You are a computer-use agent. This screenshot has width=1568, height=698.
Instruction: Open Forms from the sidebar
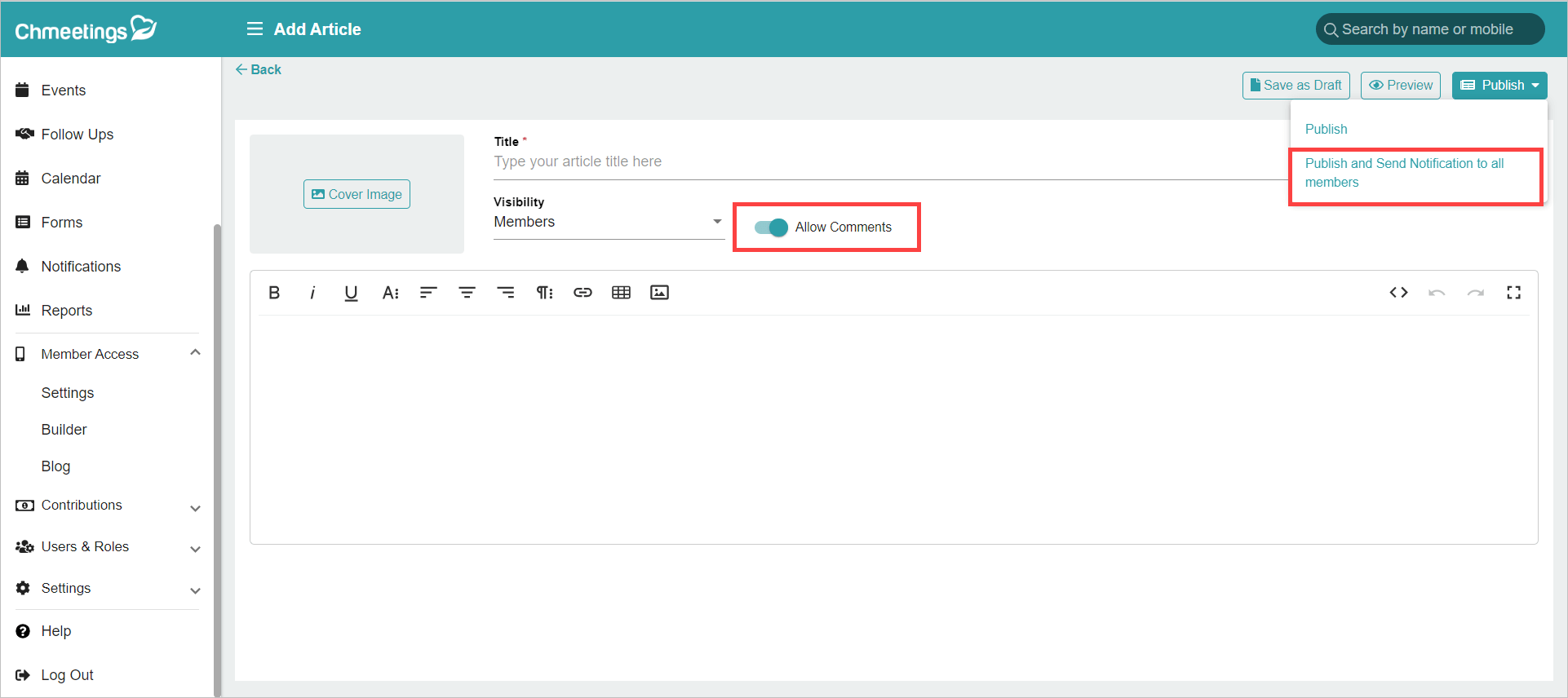(62, 222)
